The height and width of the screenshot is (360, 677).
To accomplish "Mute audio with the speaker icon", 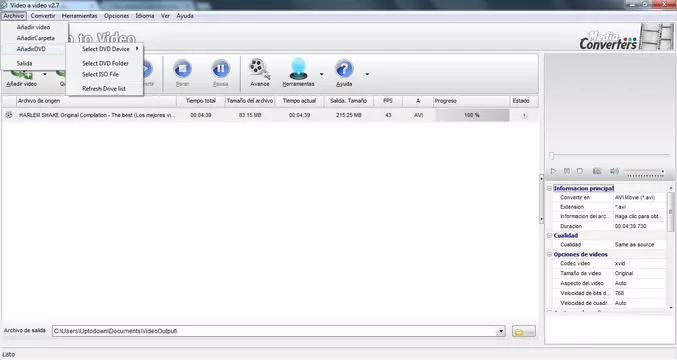I will [614, 171].
